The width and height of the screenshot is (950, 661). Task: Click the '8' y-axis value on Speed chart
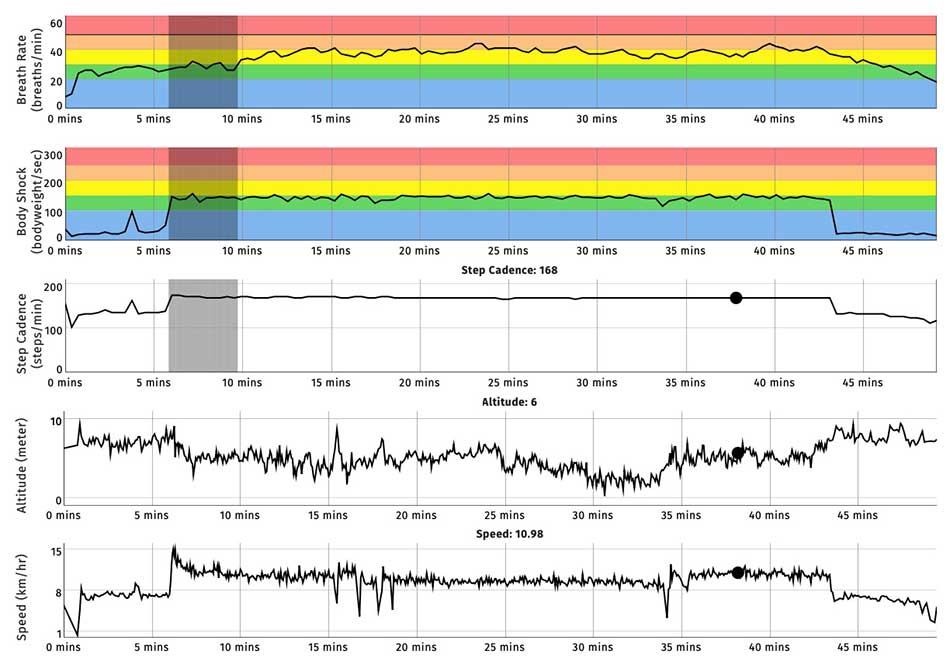(x=59, y=593)
